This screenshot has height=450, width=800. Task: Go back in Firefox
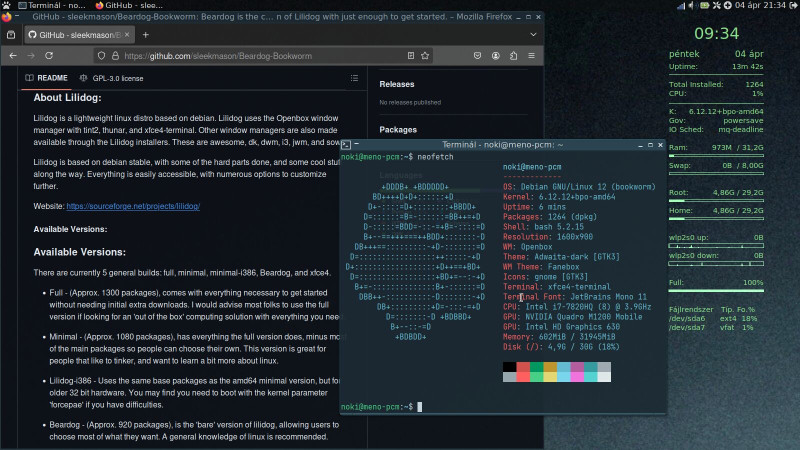click(13, 56)
